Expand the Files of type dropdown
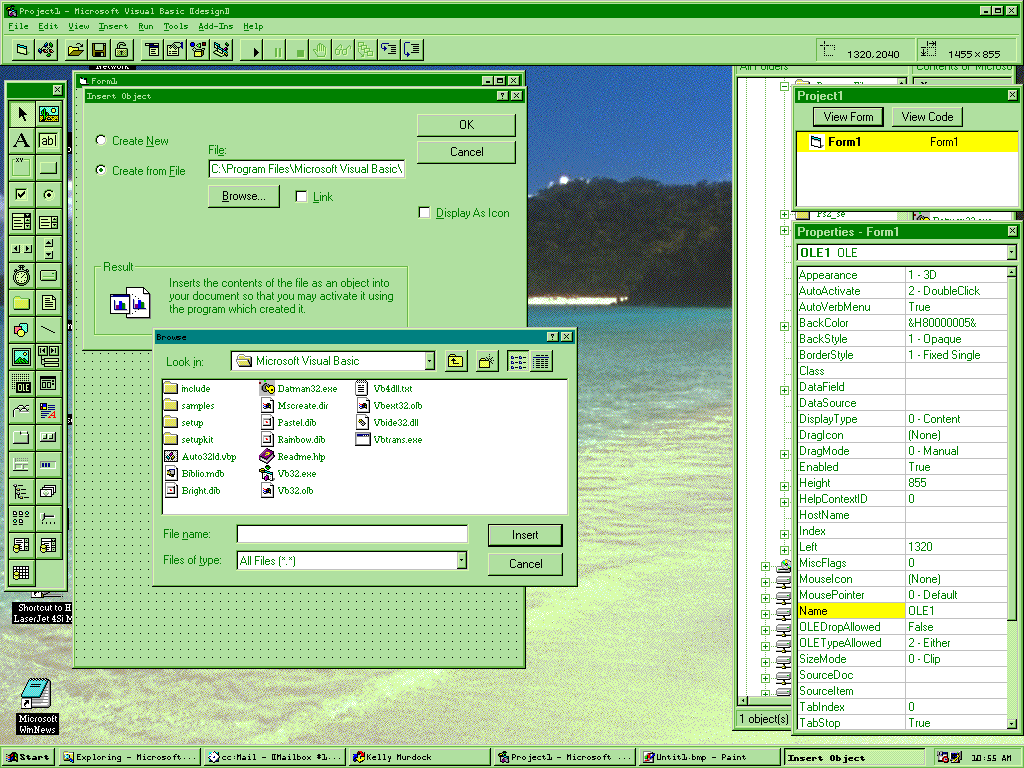Screen dimensions: 1024x768 click(461, 561)
